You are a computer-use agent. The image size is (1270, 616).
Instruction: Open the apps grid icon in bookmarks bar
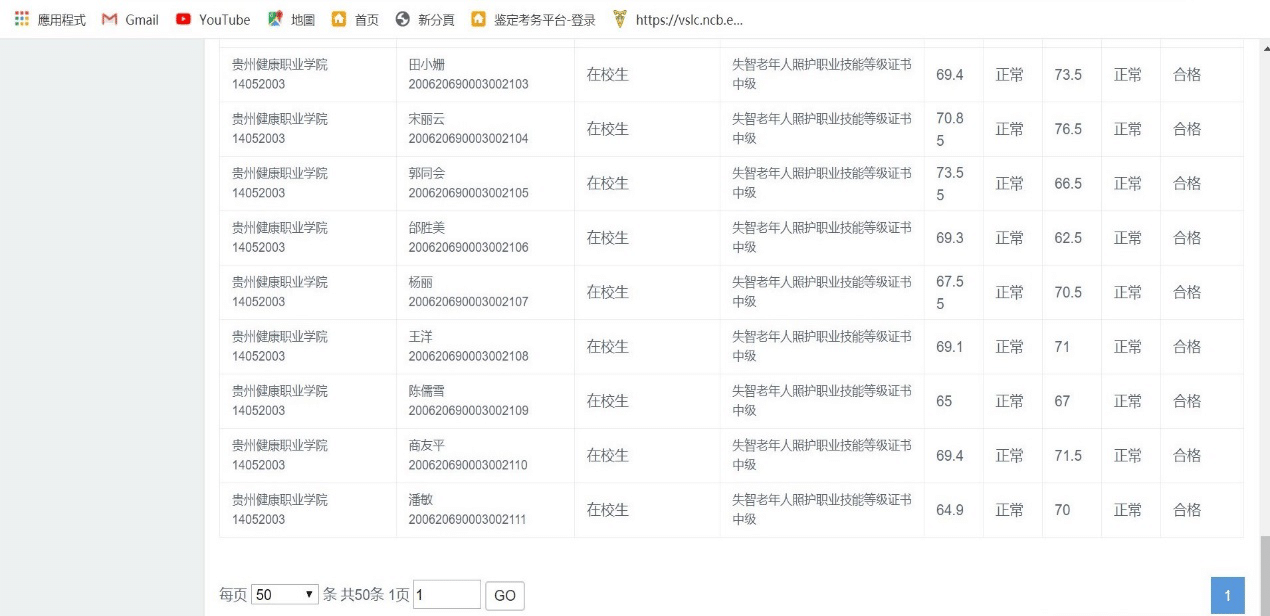(x=22, y=19)
